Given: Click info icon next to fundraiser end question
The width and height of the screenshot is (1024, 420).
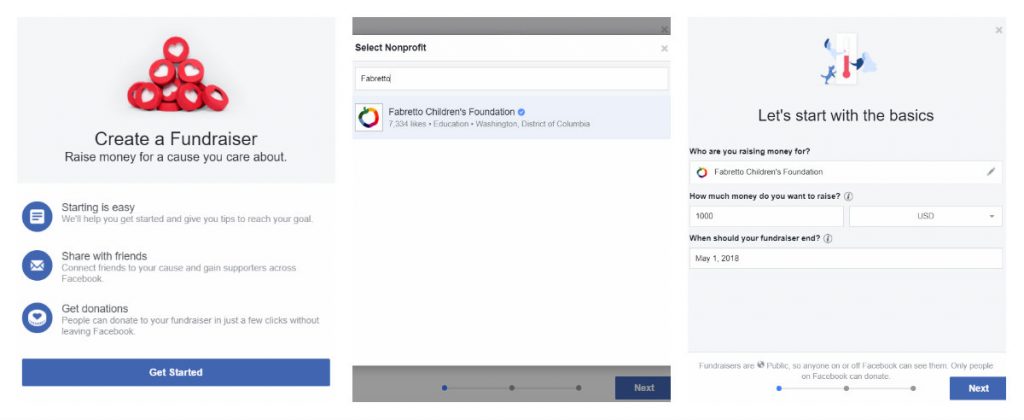Looking at the screenshot, I should tap(827, 239).
